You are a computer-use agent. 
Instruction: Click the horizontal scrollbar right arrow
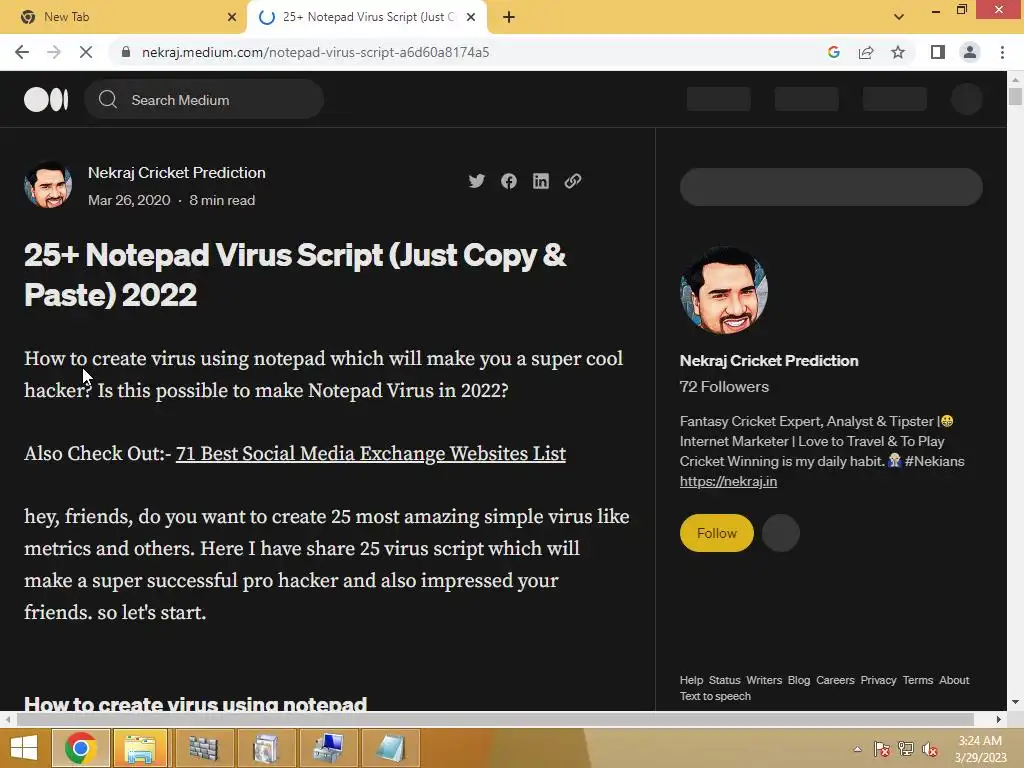tap(999, 719)
